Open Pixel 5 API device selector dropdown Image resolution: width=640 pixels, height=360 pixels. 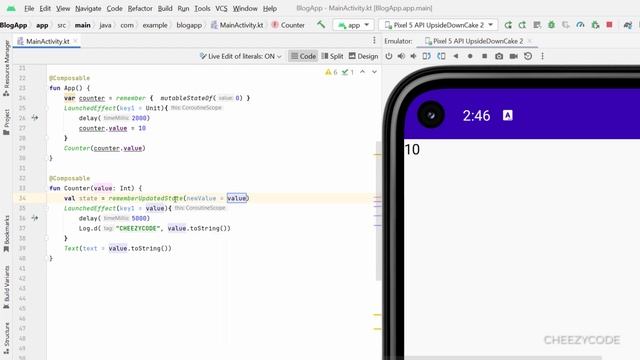[439, 25]
